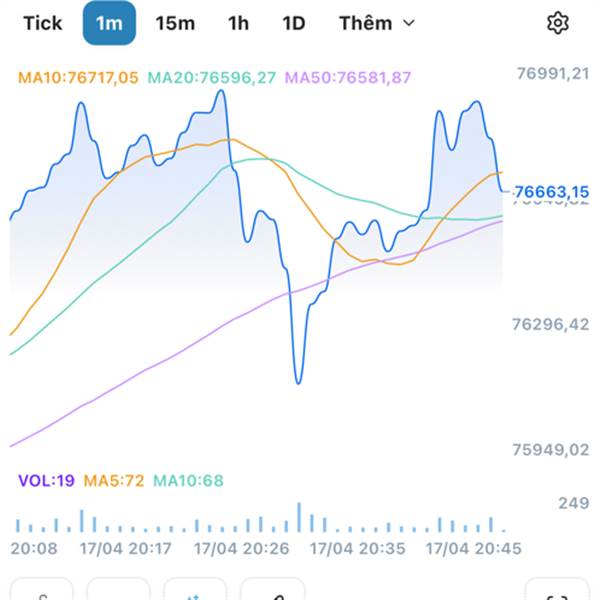Viewport: 600px width, 600px height.
Task: Click the 75949,02 price axis label
Action: point(551,450)
